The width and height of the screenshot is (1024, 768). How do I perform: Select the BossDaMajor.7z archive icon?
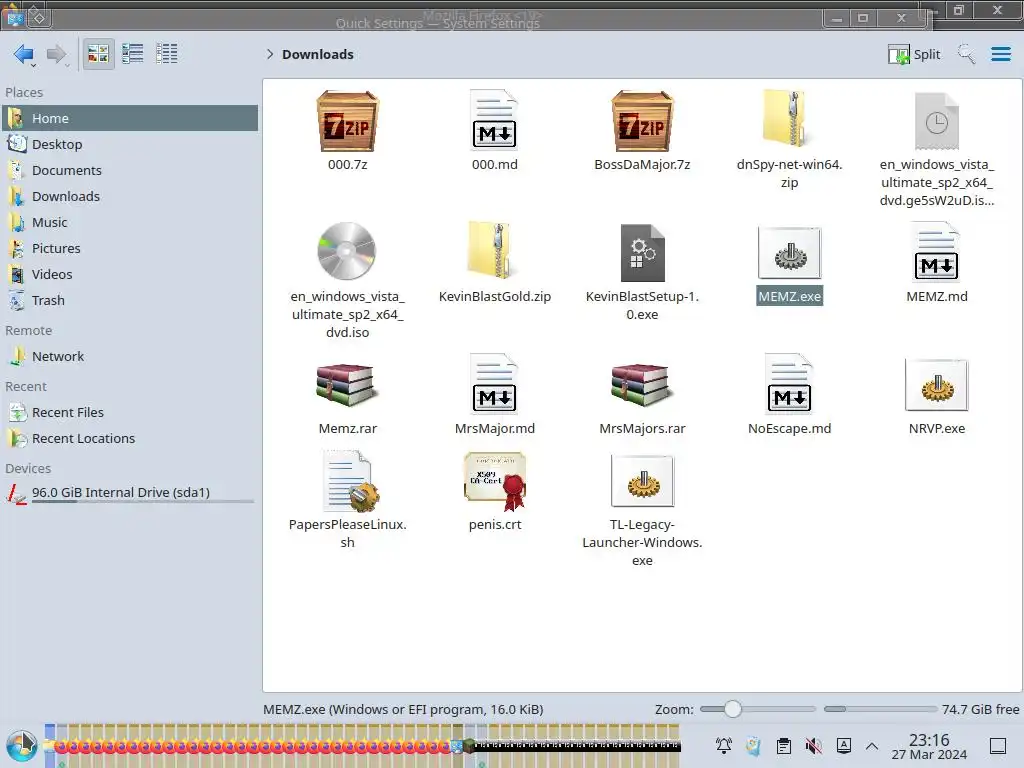(642, 121)
